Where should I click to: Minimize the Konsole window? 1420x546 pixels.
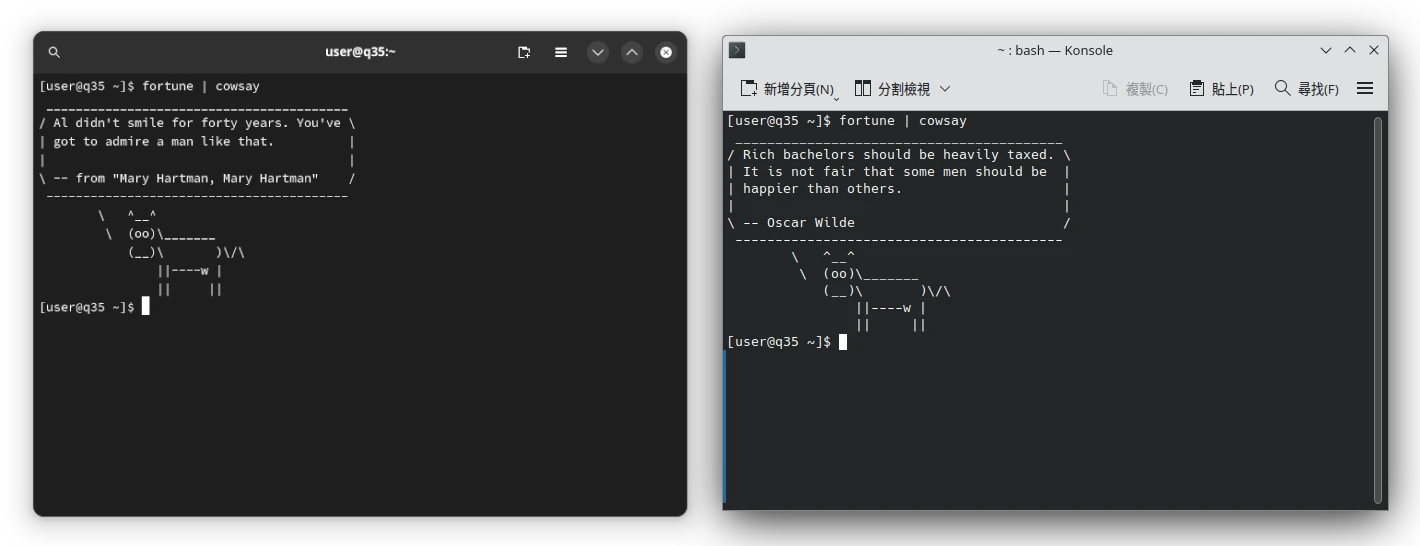tap(1326, 50)
